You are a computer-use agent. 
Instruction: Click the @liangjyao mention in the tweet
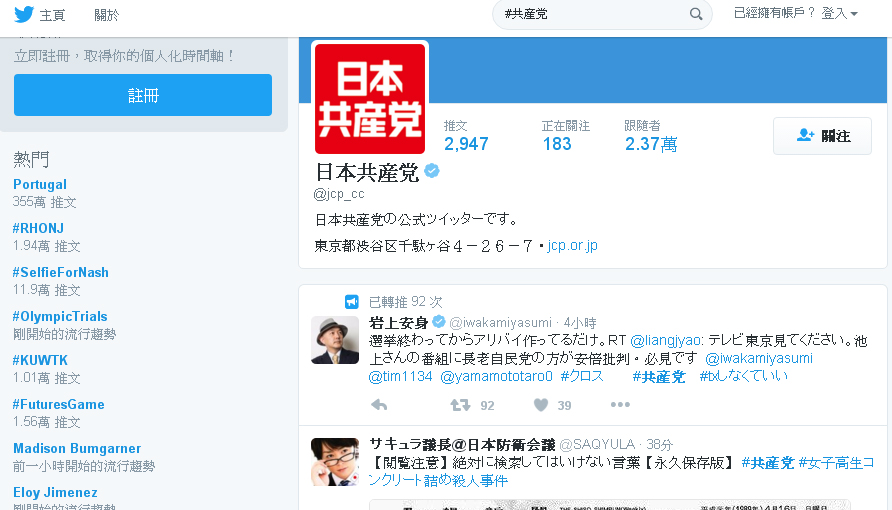click(667, 341)
